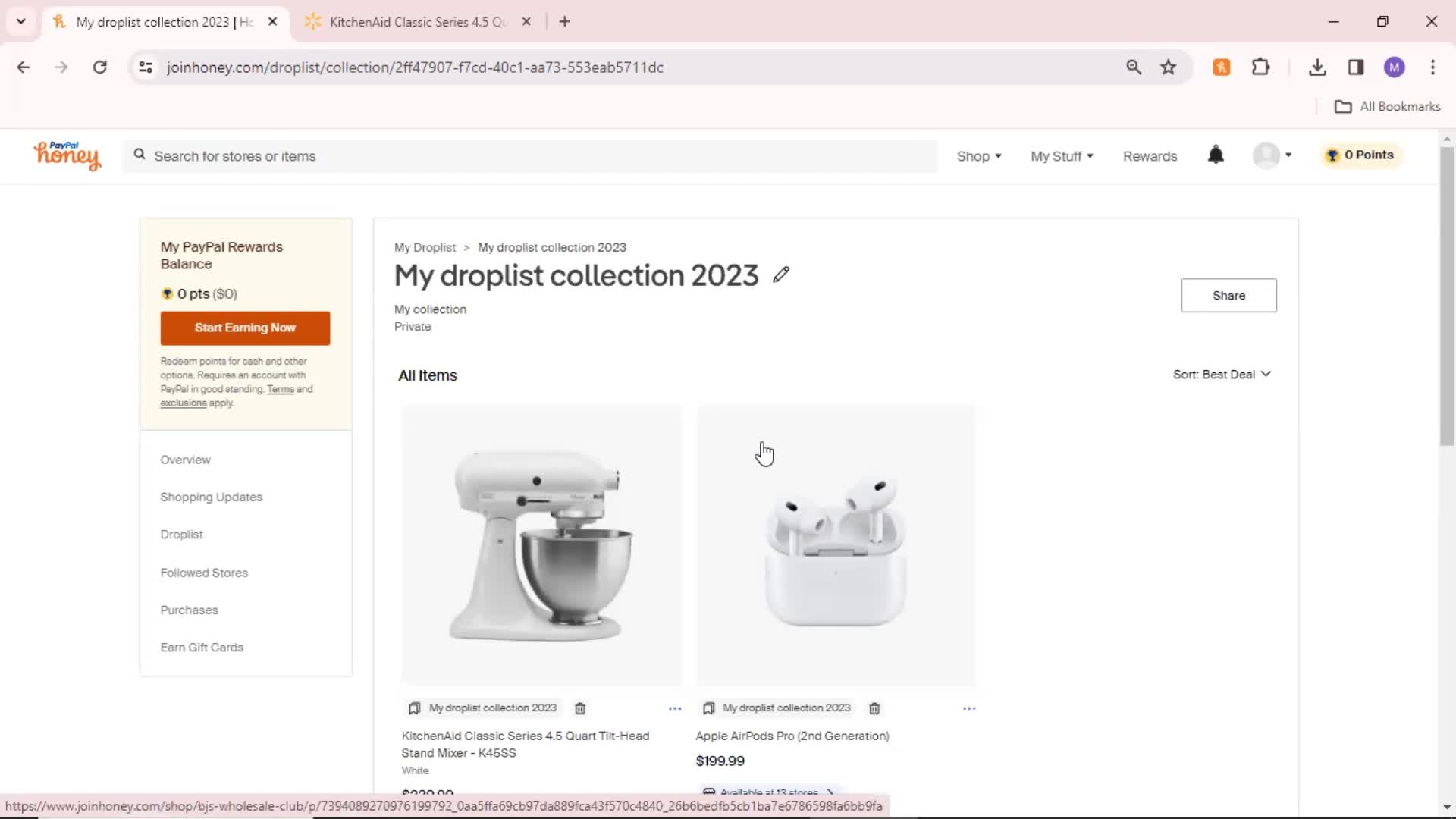Open the Terms link in rewards box
Image resolution: width=1456 pixels, height=819 pixels.
tap(281, 389)
